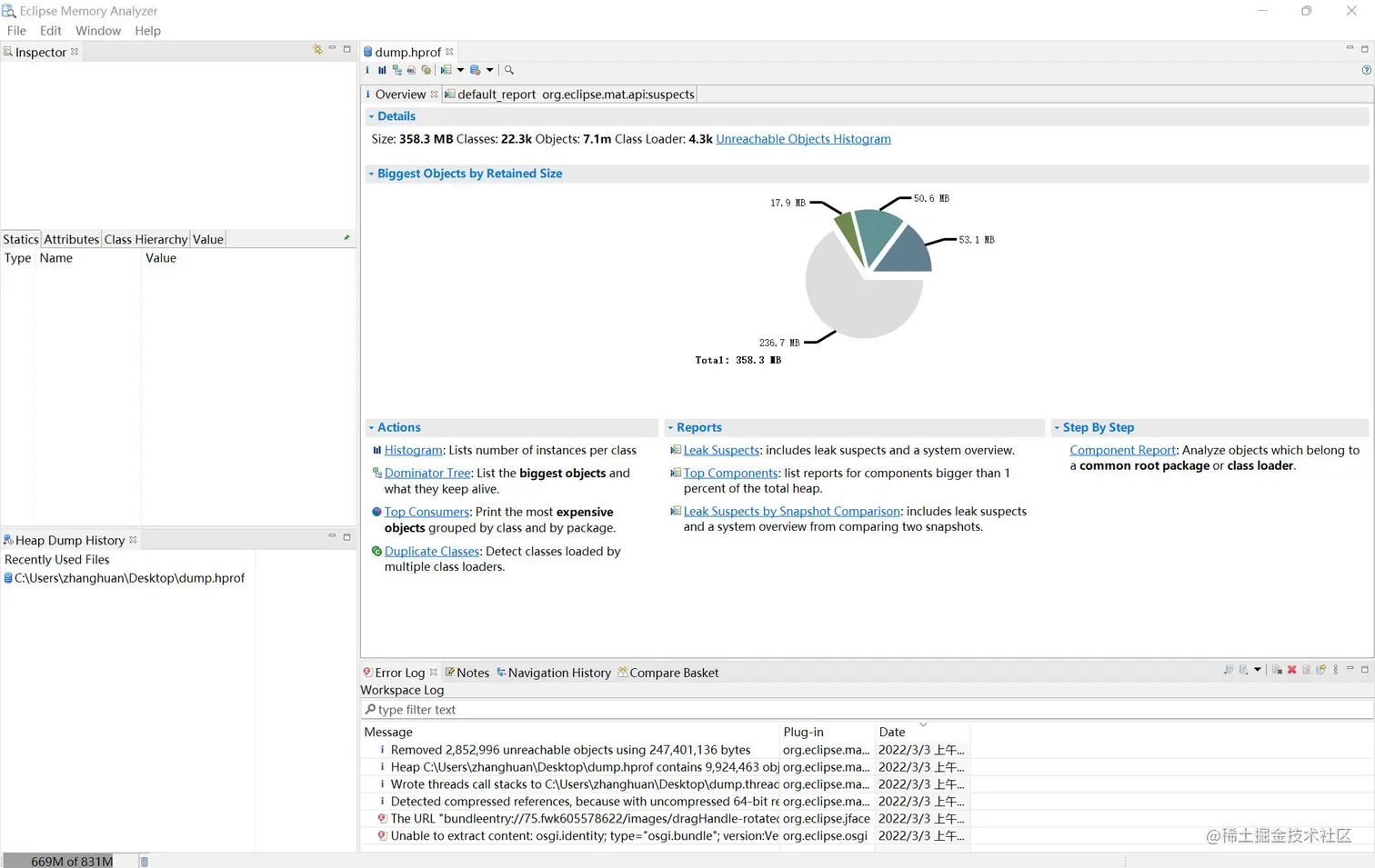The height and width of the screenshot is (868, 1375).
Task: Maximize the Error Log panel
Action: pos(1364,669)
